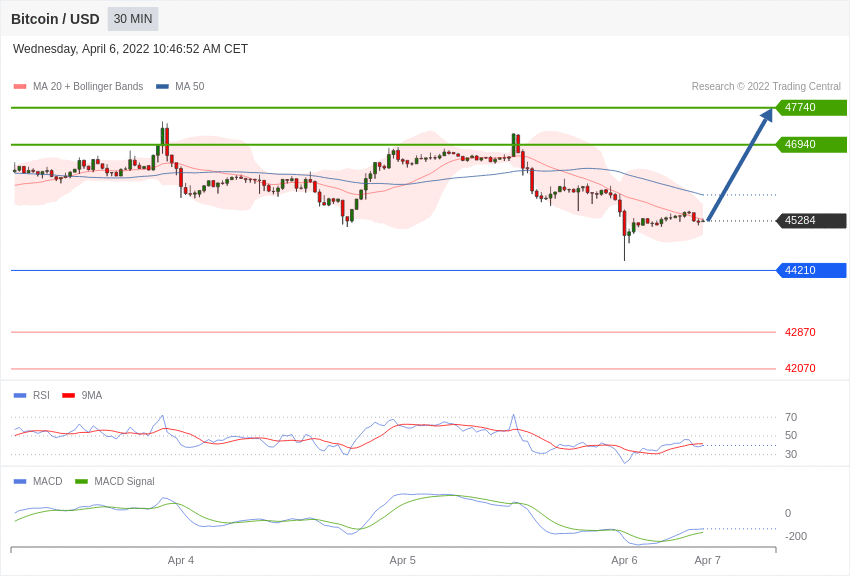Click the 42870 red support label
The width and height of the screenshot is (850, 576).
pyautogui.click(x=800, y=332)
